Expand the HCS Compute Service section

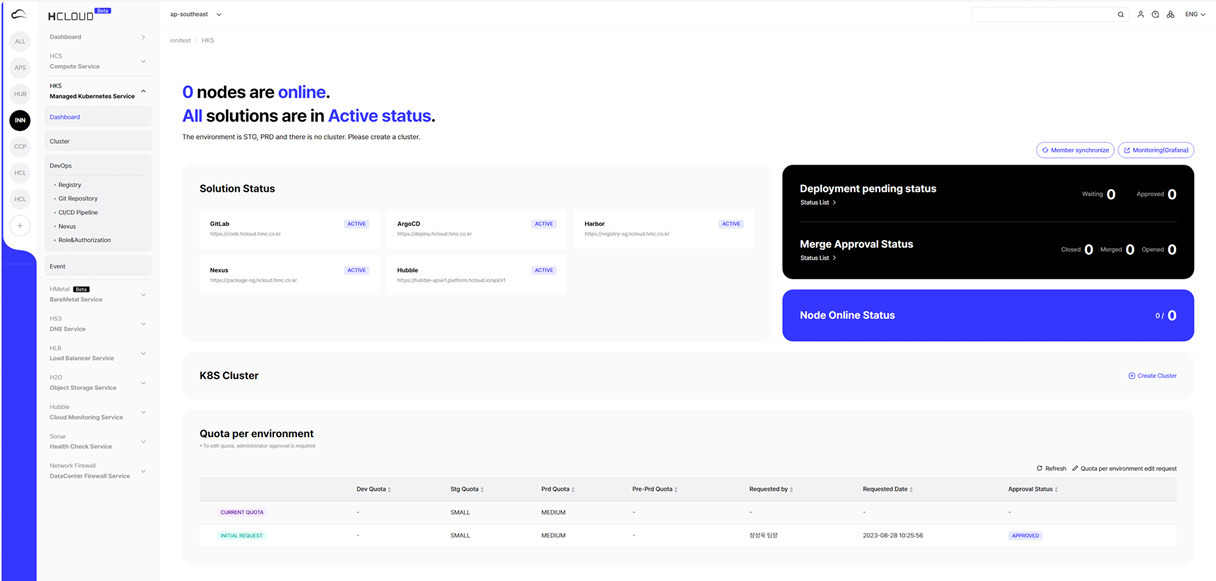pos(143,62)
